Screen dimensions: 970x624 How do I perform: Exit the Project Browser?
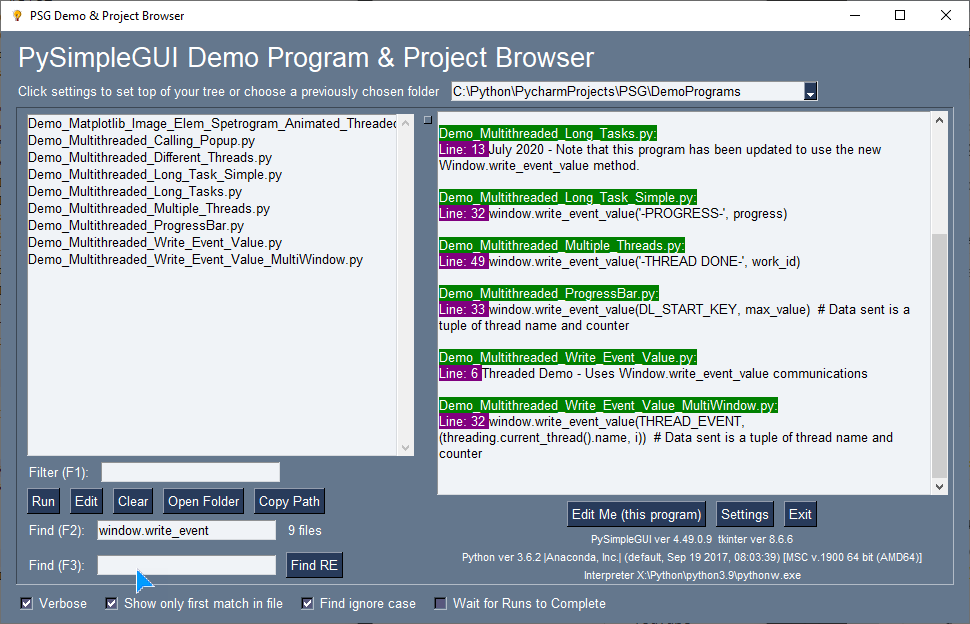click(800, 513)
